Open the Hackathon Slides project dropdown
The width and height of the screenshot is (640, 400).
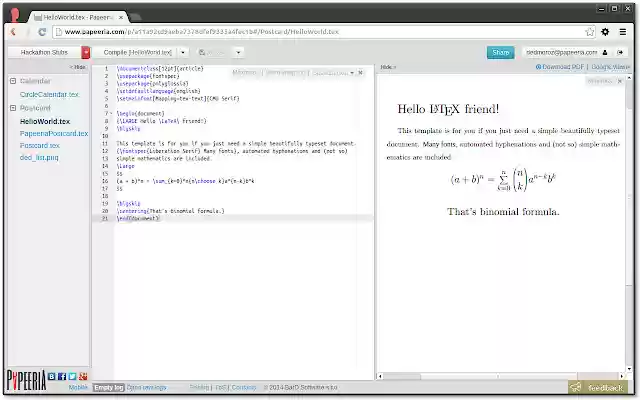click(x=86, y=52)
